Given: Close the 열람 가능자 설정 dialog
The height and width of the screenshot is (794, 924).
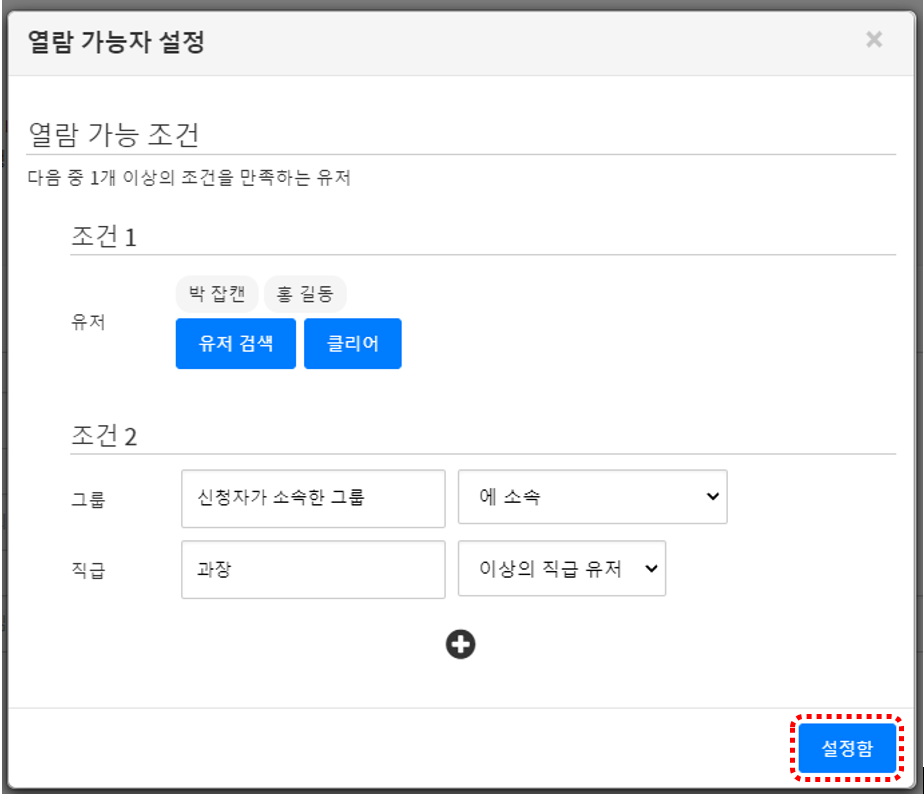Looking at the screenshot, I should (x=873, y=40).
